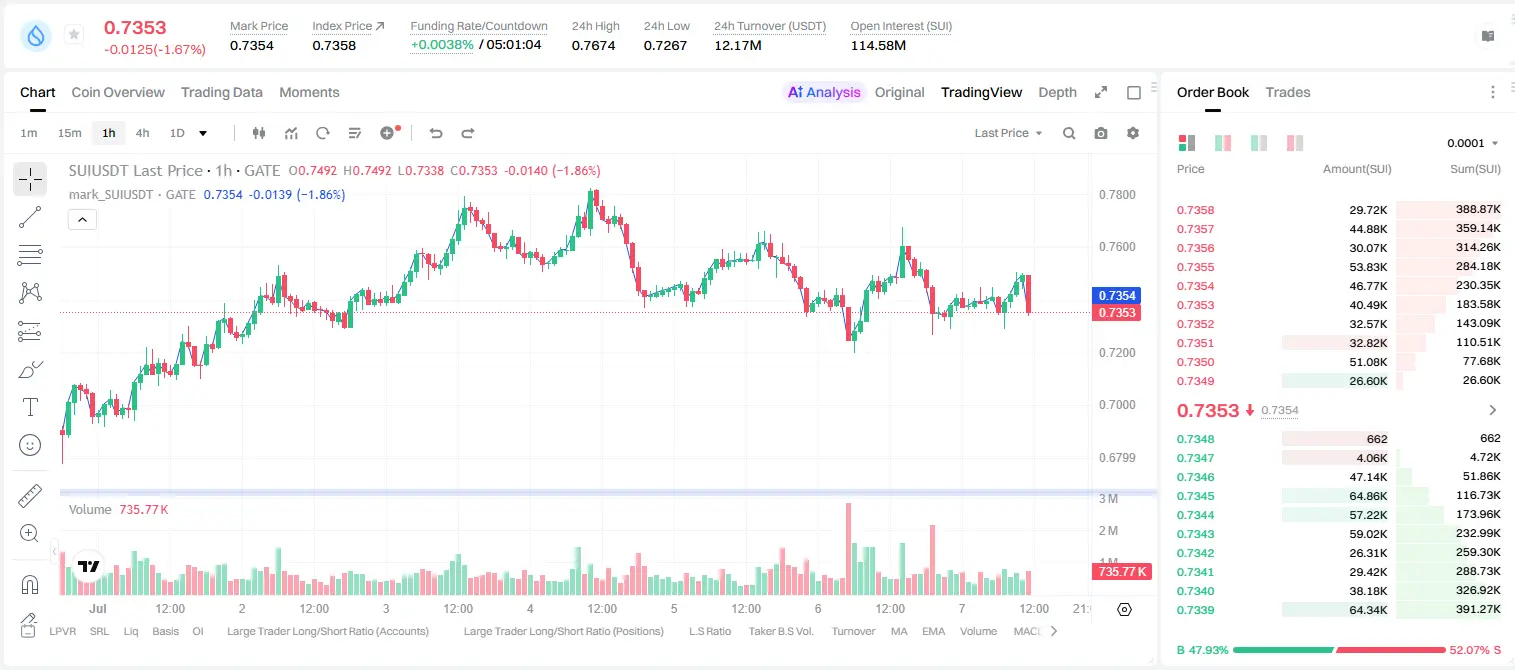1515x670 pixels.
Task: Enable the magnet snap tool
Action: coord(30,585)
